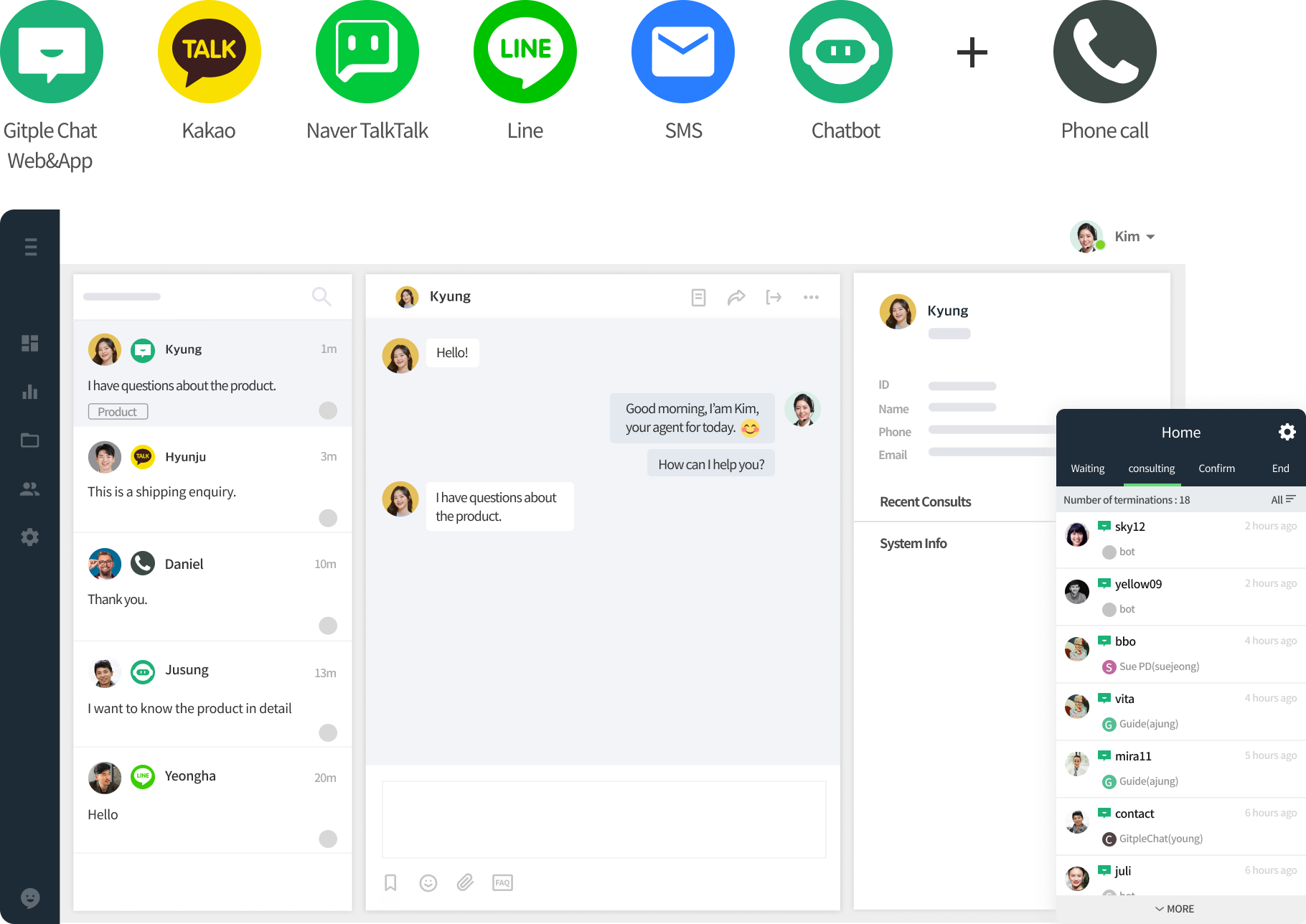Expand the MORE list at panel bottom
Image resolution: width=1306 pixels, height=924 pixels.
(1175, 909)
